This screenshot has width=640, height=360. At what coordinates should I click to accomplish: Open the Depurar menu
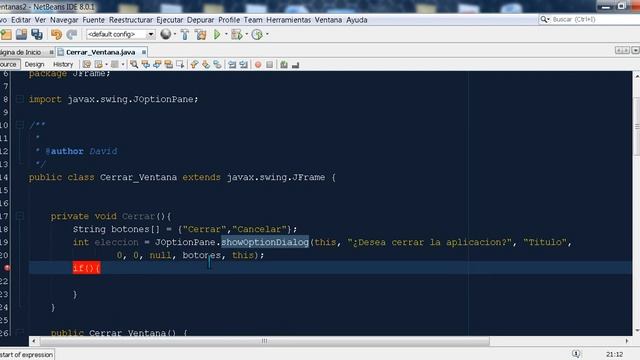click(x=200, y=20)
